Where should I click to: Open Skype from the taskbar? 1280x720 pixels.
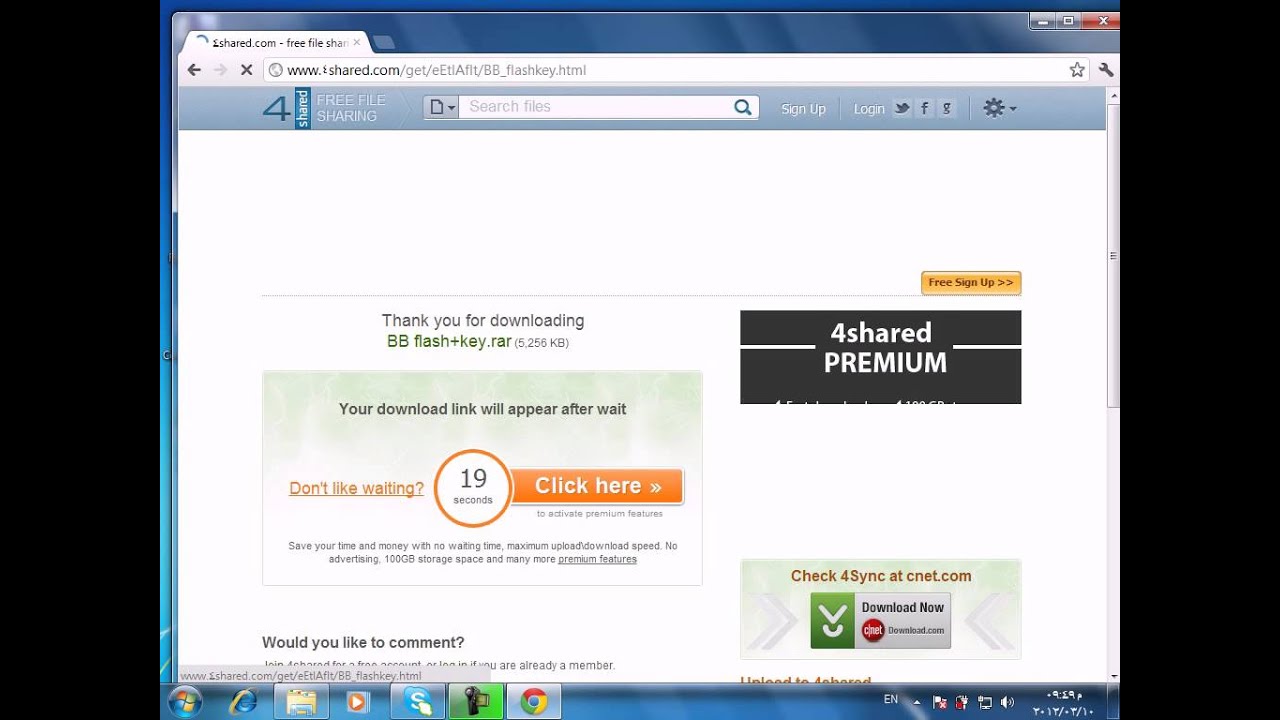pyautogui.click(x=418, y=702)
